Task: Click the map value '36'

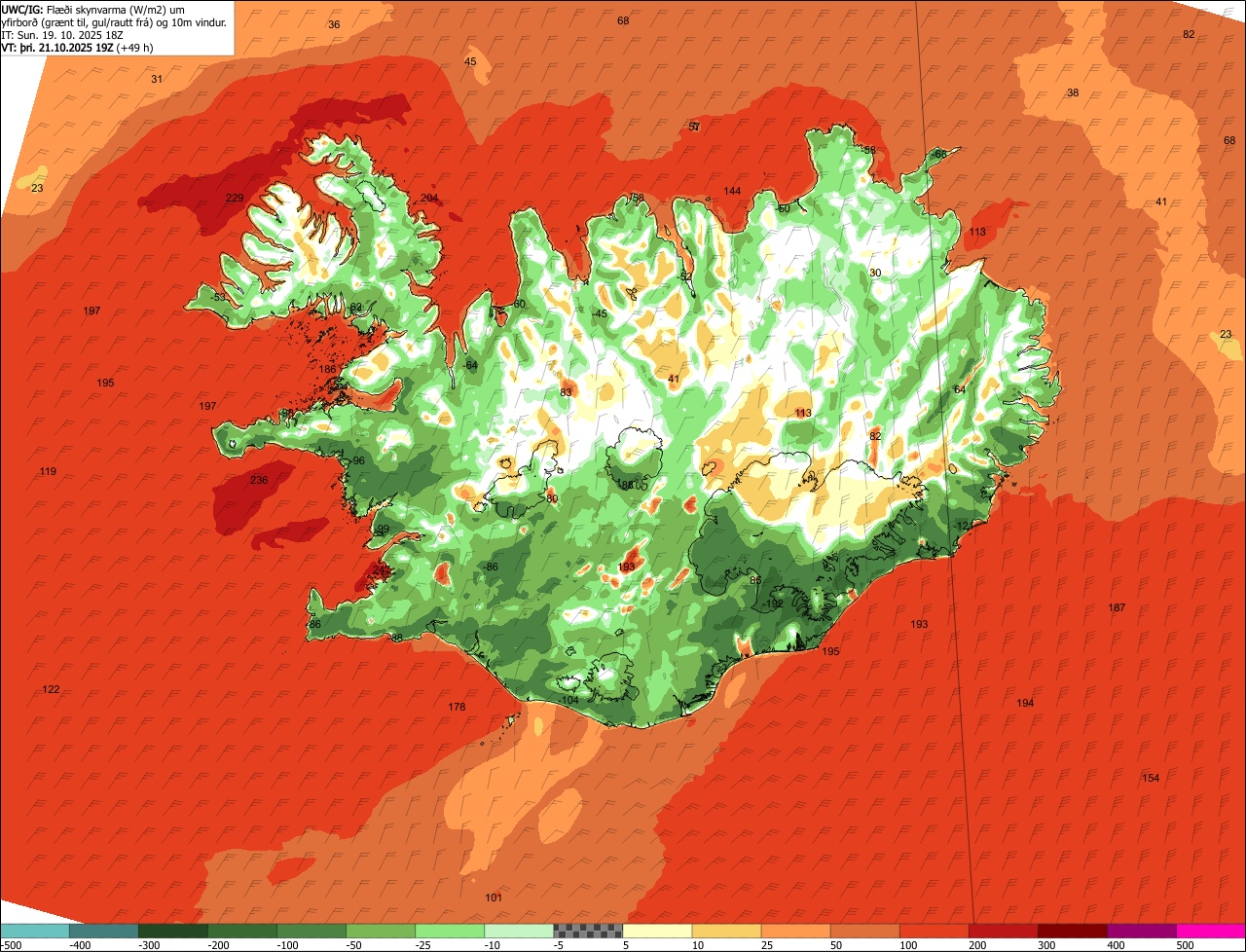Action: [334, 24]
